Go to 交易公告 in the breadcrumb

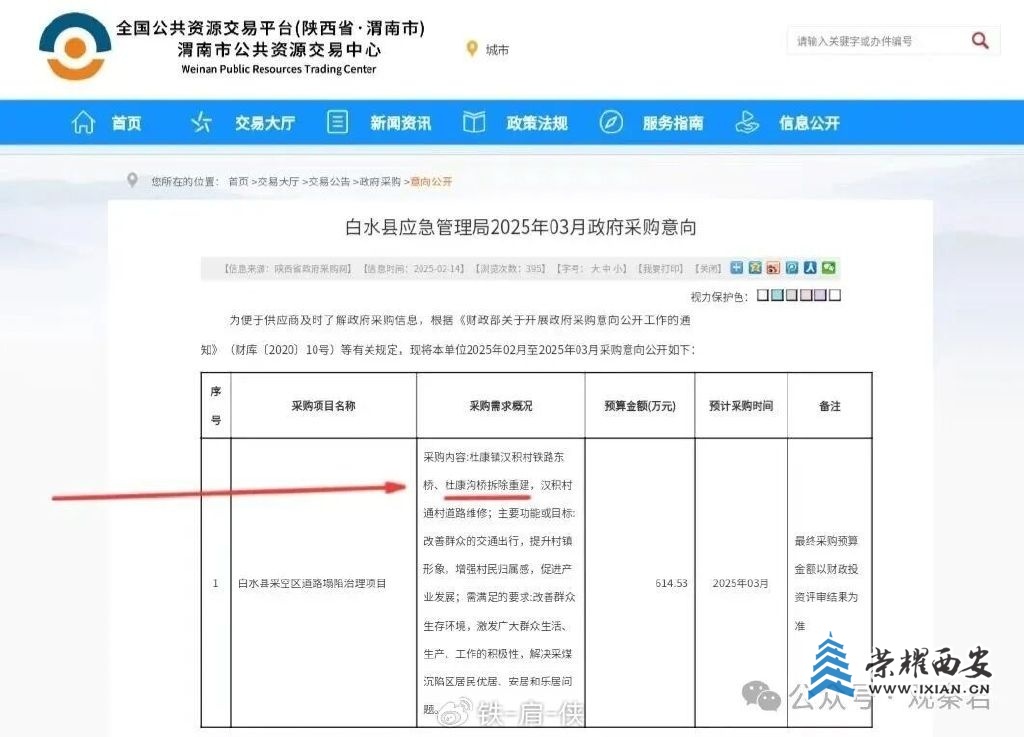point(329,182)
